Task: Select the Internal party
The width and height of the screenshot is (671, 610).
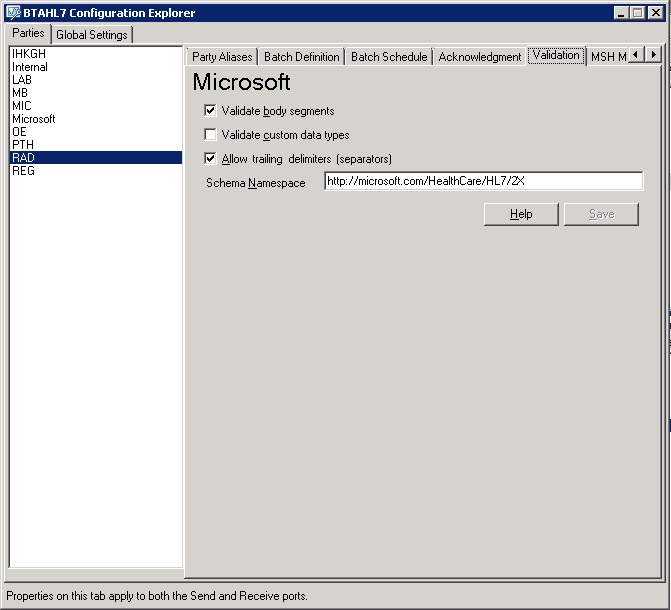Action: [x=96, y=67]
